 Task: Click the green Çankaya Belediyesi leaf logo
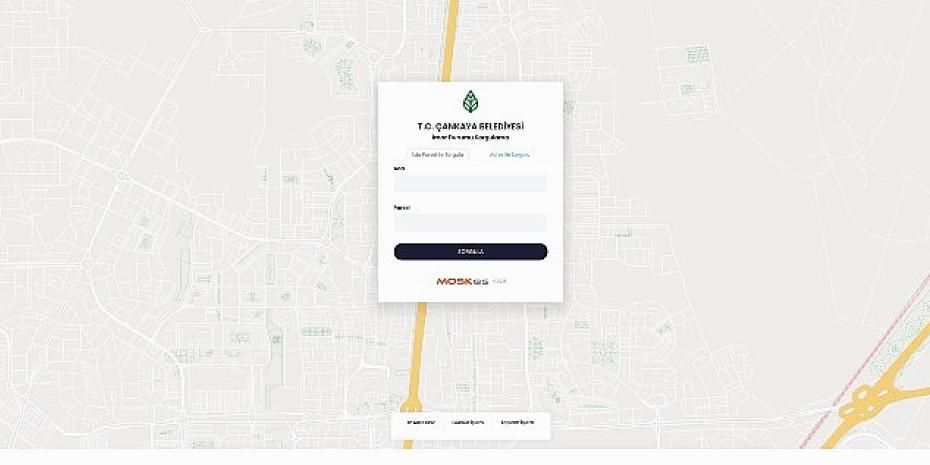point(470,101)
